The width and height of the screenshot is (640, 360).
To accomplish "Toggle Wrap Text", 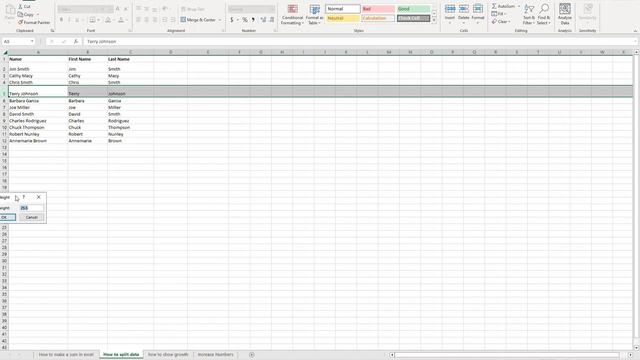I will [193, 9].
